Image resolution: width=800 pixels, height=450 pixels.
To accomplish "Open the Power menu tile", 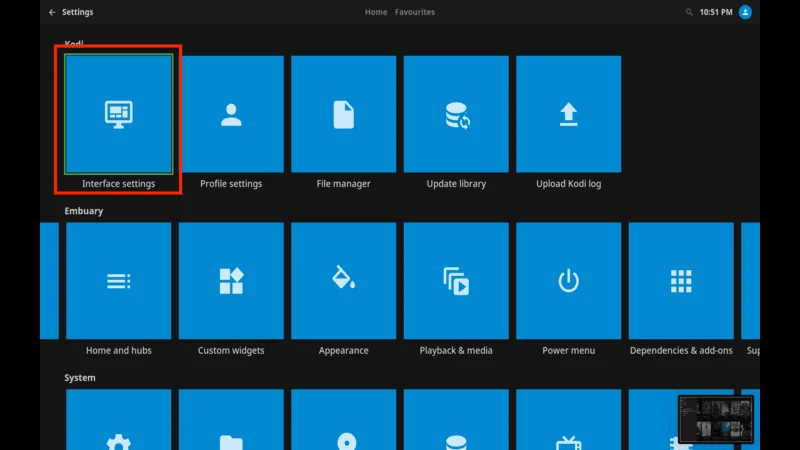I will tap(568, 281).
